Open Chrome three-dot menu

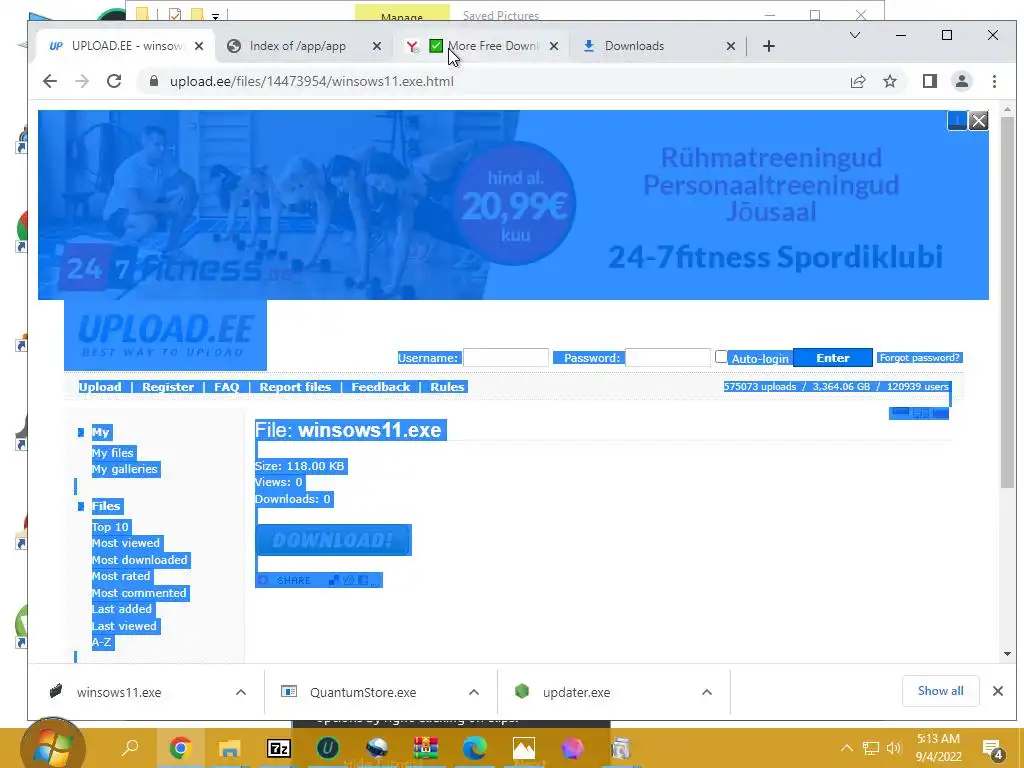pos(994,81)
